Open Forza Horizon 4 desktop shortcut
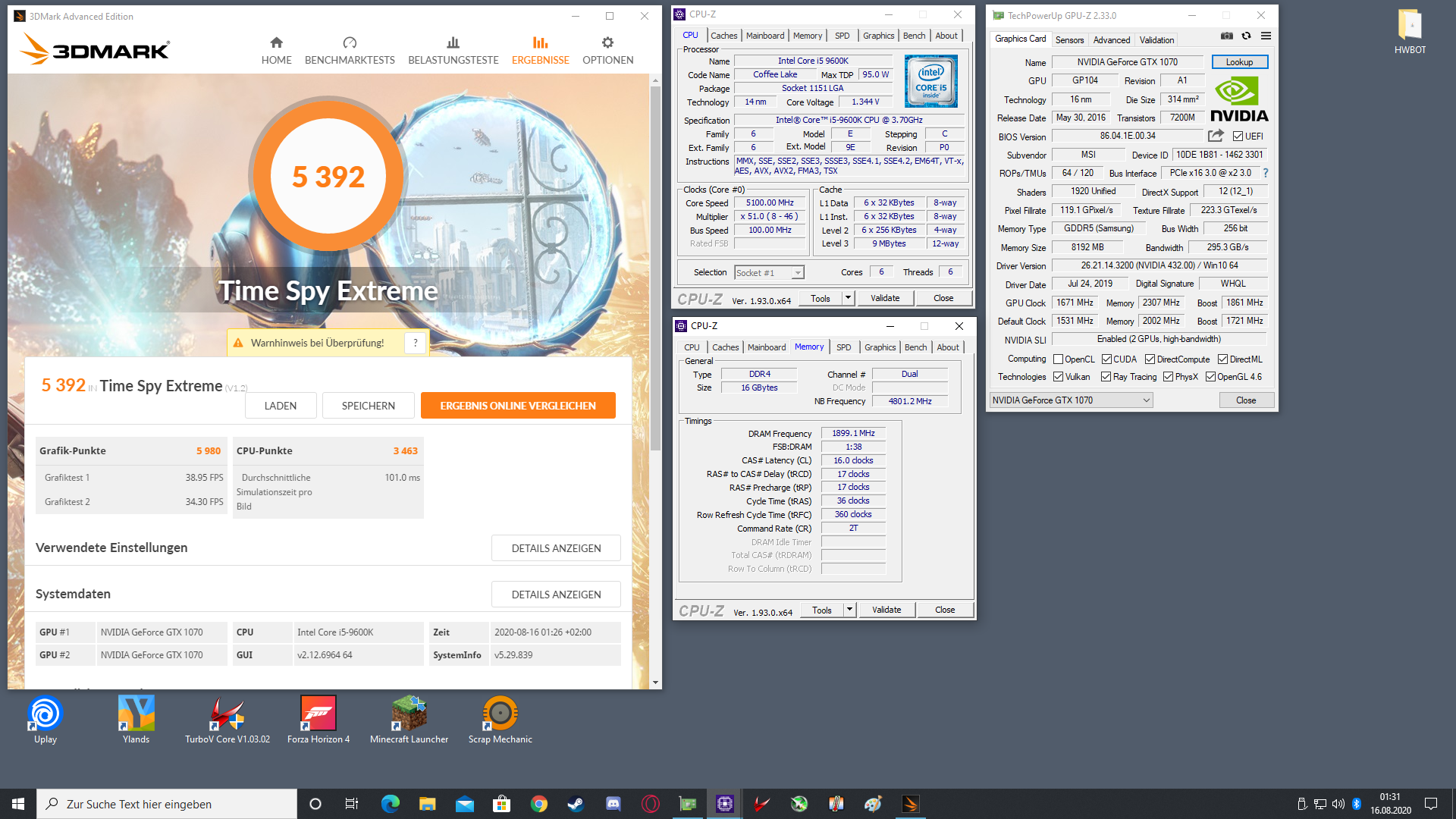The height and width of the screenshot is (819, 1456). (x=318, y=720)
